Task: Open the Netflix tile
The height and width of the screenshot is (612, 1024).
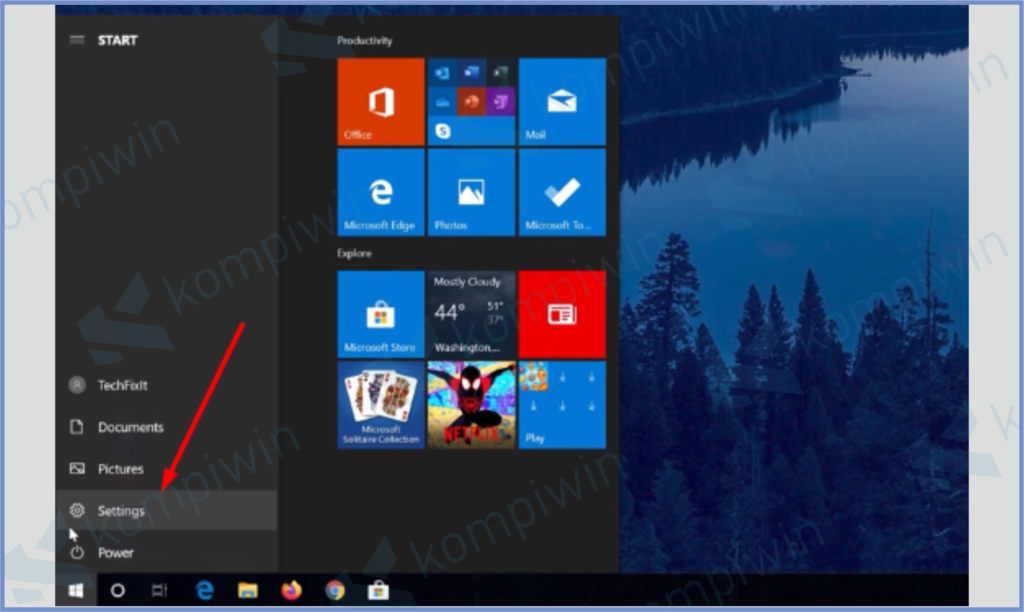Action: (x=471, y=405)
